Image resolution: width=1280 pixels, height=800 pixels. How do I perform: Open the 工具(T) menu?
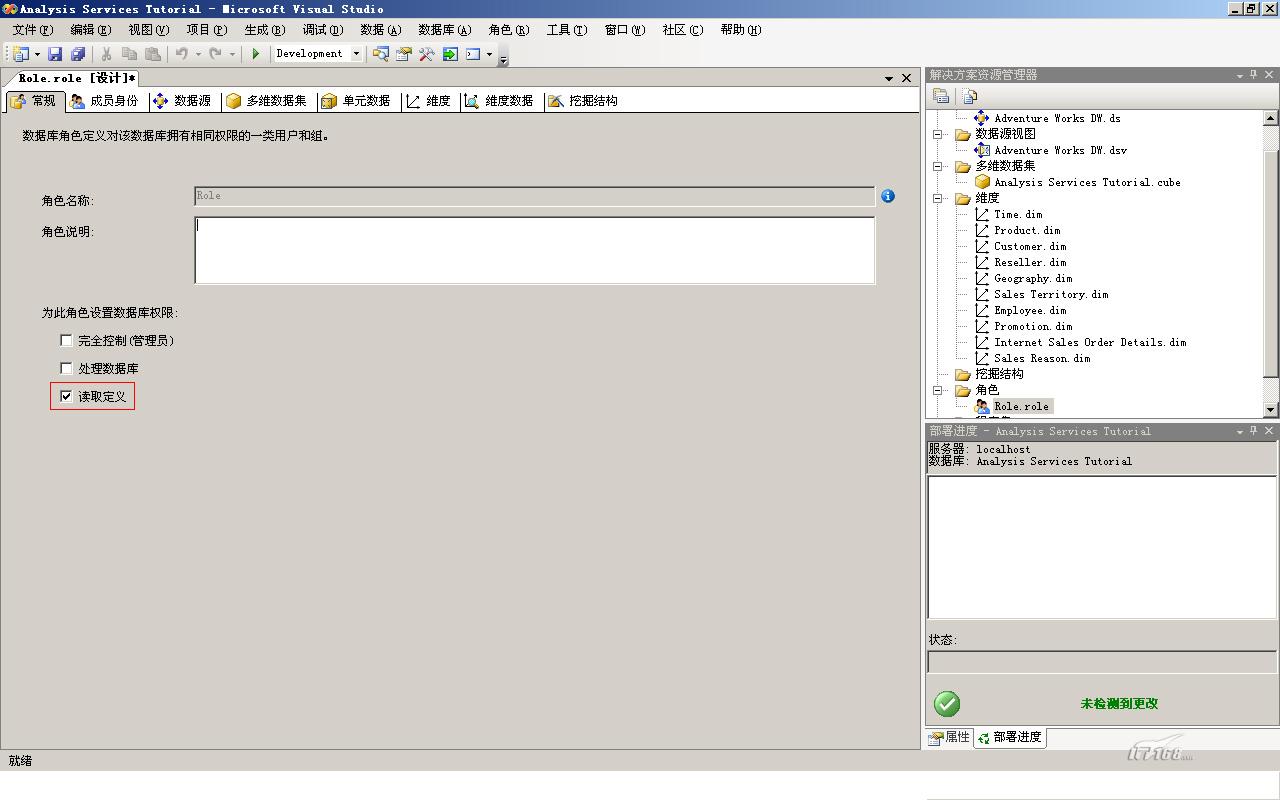pyautogui.click(x=567, y=30)
